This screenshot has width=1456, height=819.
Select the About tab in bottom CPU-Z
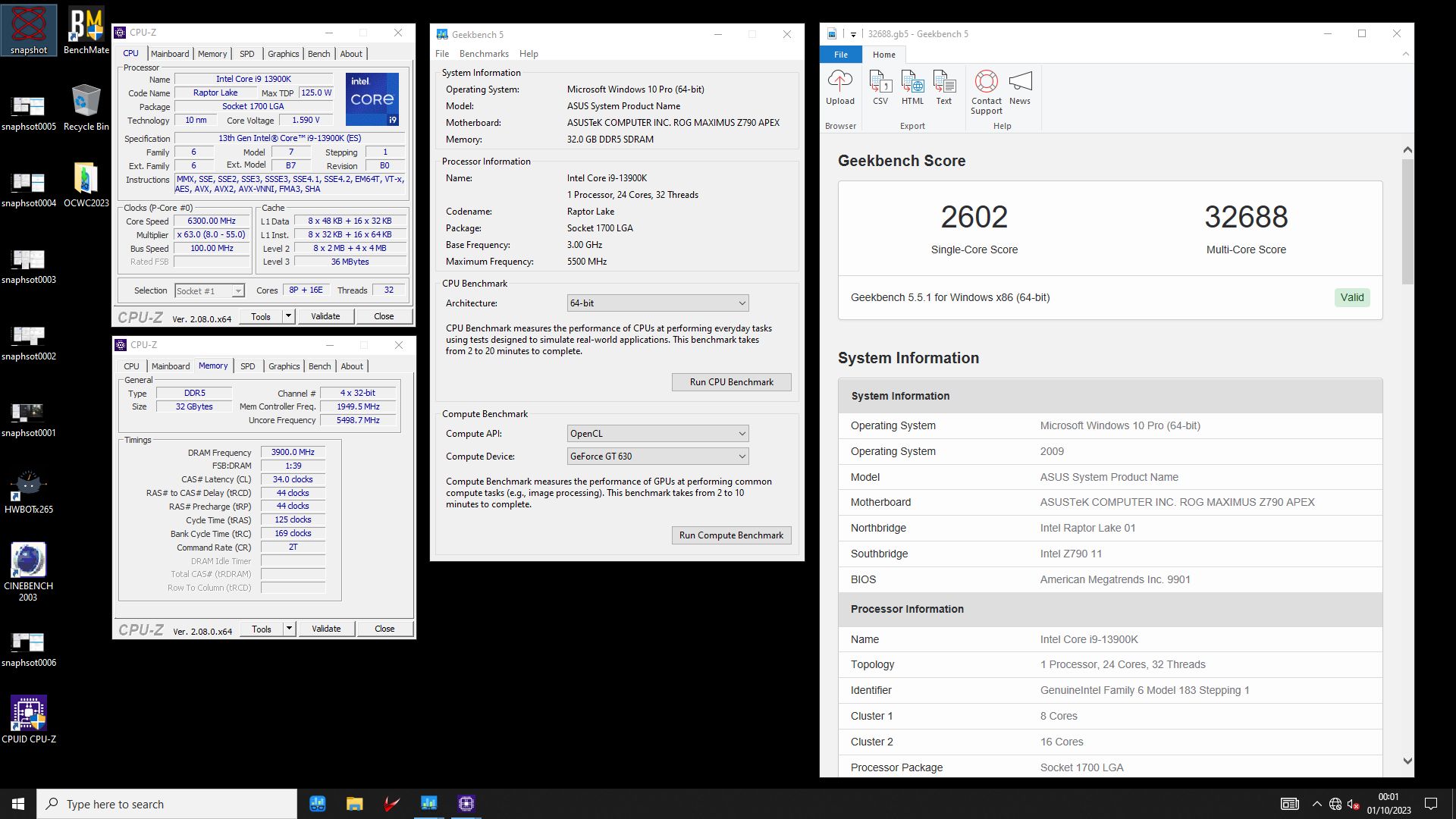coord(352,366)
